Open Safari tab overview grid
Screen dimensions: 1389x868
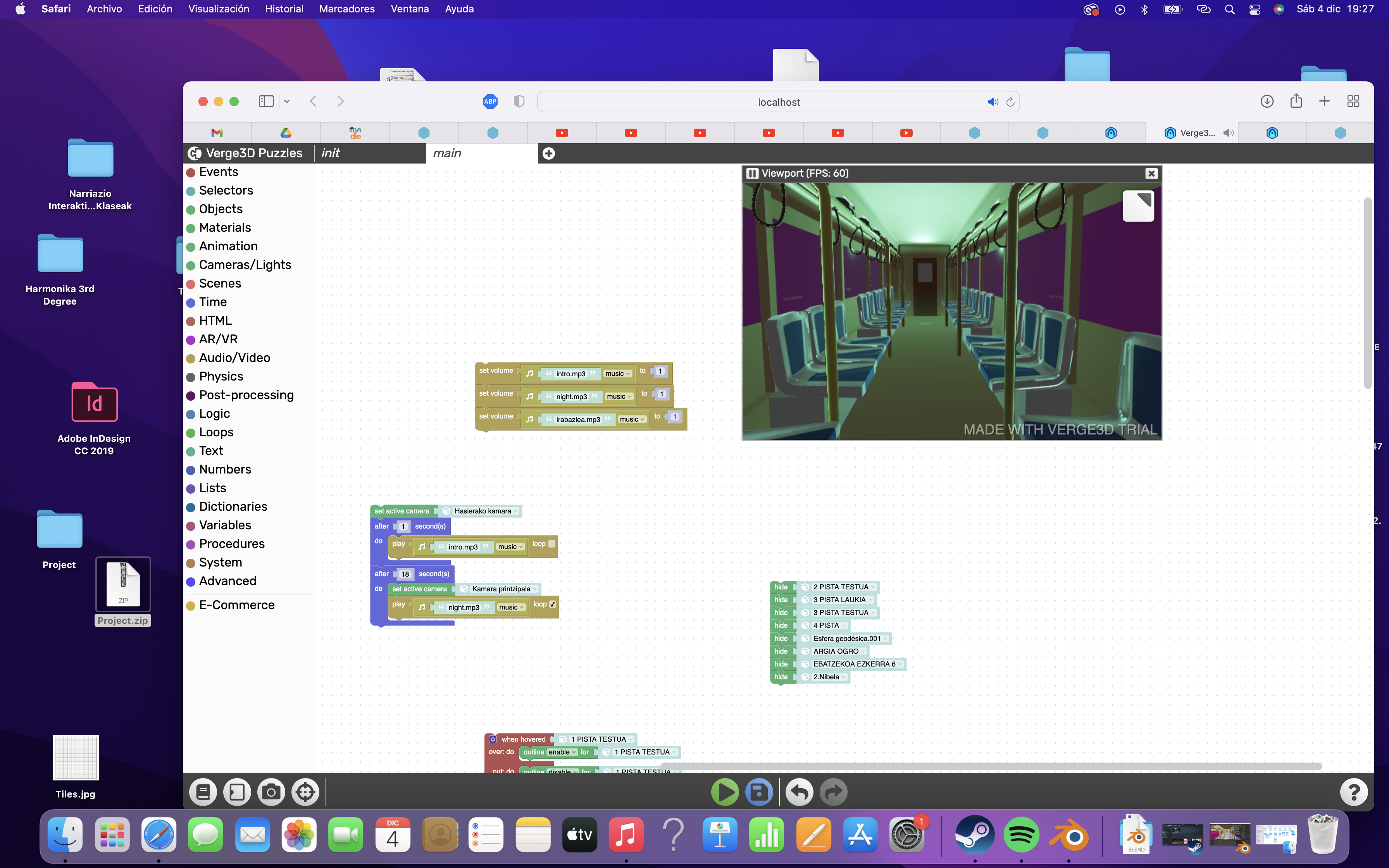point(1353,101)
